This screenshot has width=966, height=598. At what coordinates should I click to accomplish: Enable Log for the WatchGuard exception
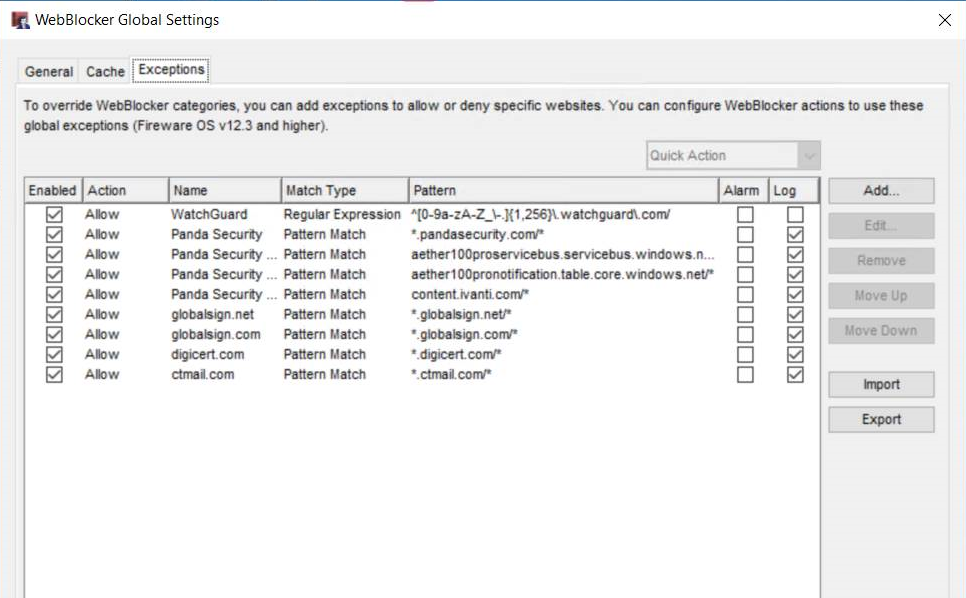point(795,213)
